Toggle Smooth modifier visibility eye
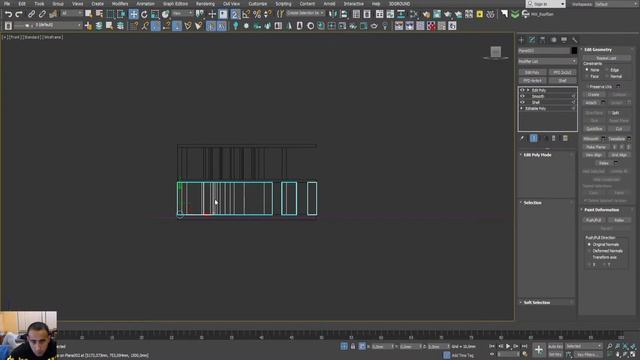The width and height of the screenshot is (640, 360). click(522, 96)
